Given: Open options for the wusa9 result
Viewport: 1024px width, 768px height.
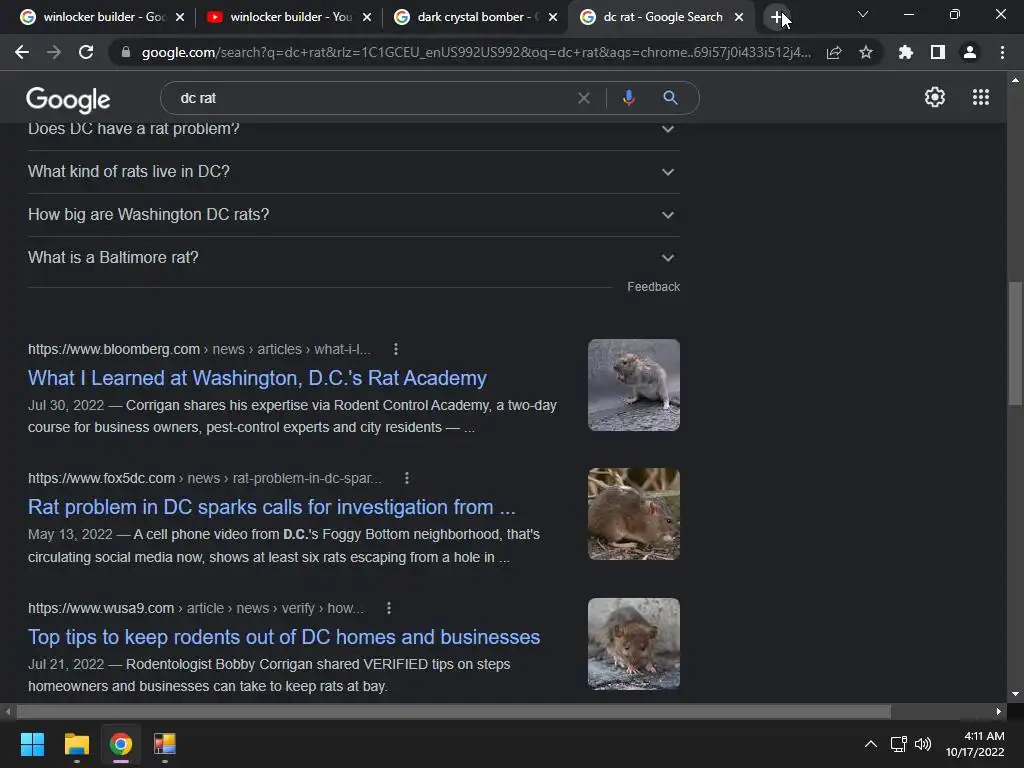Looking at the screenshot, I should [x=389, y=608].
